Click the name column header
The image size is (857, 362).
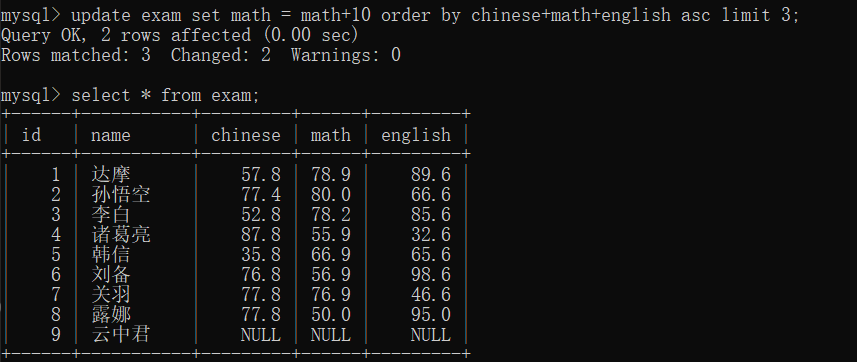111,135
